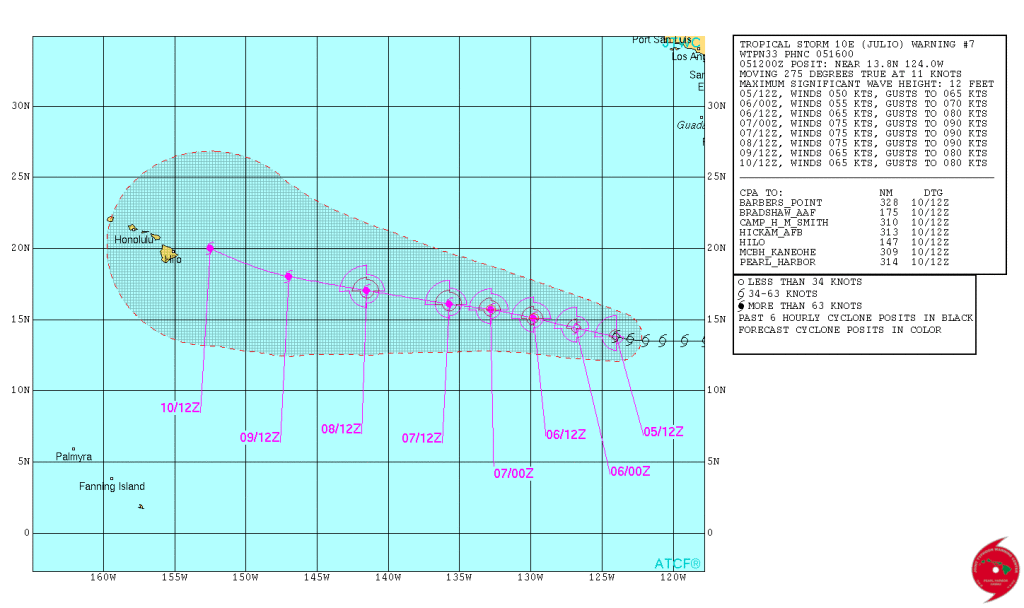Click the 10/12Z forecast position dot
Viewport: 1024px width, 608px height.
coord(210,248)
